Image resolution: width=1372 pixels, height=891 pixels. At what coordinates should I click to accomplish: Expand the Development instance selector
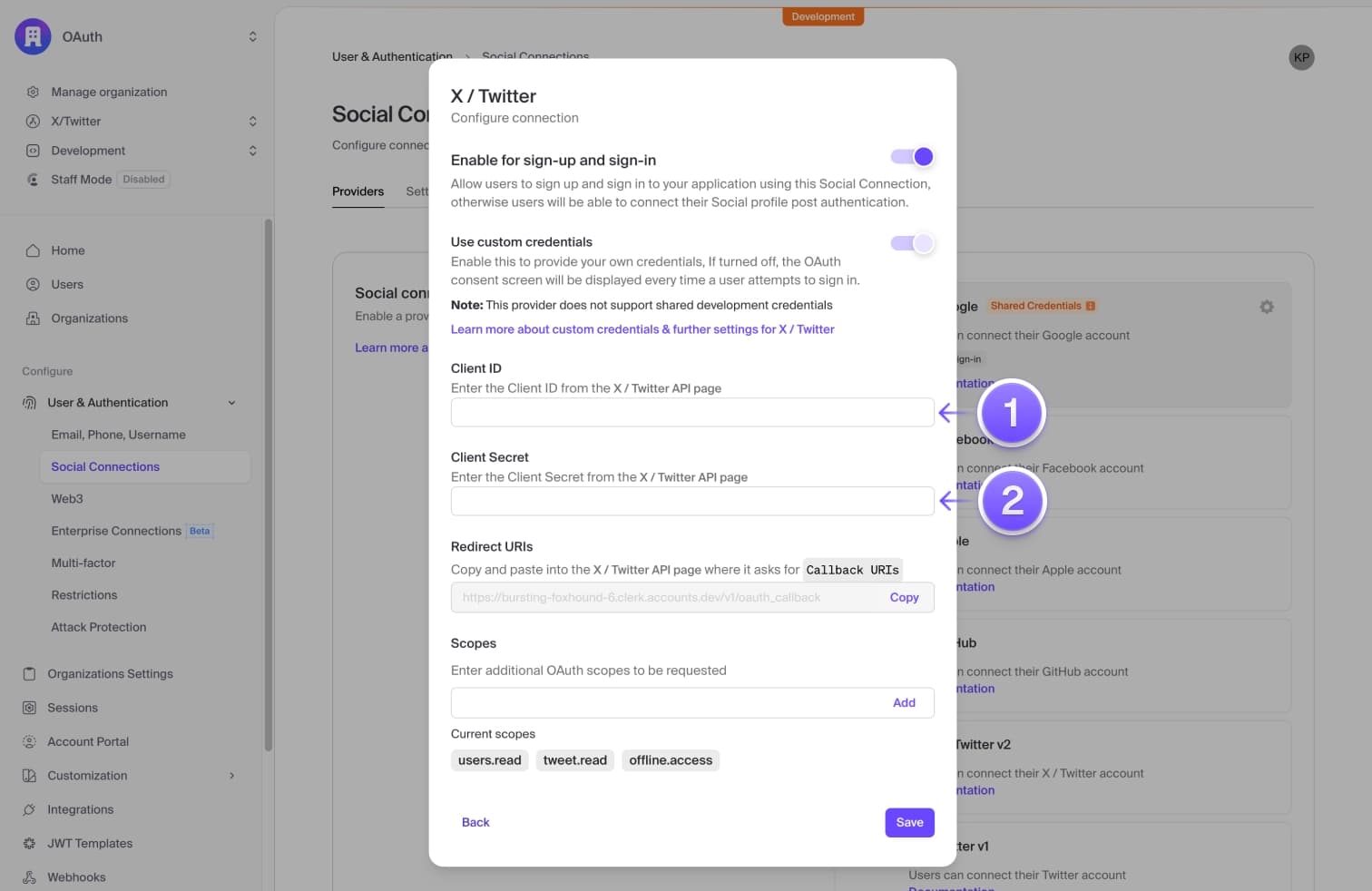[252, 151]
